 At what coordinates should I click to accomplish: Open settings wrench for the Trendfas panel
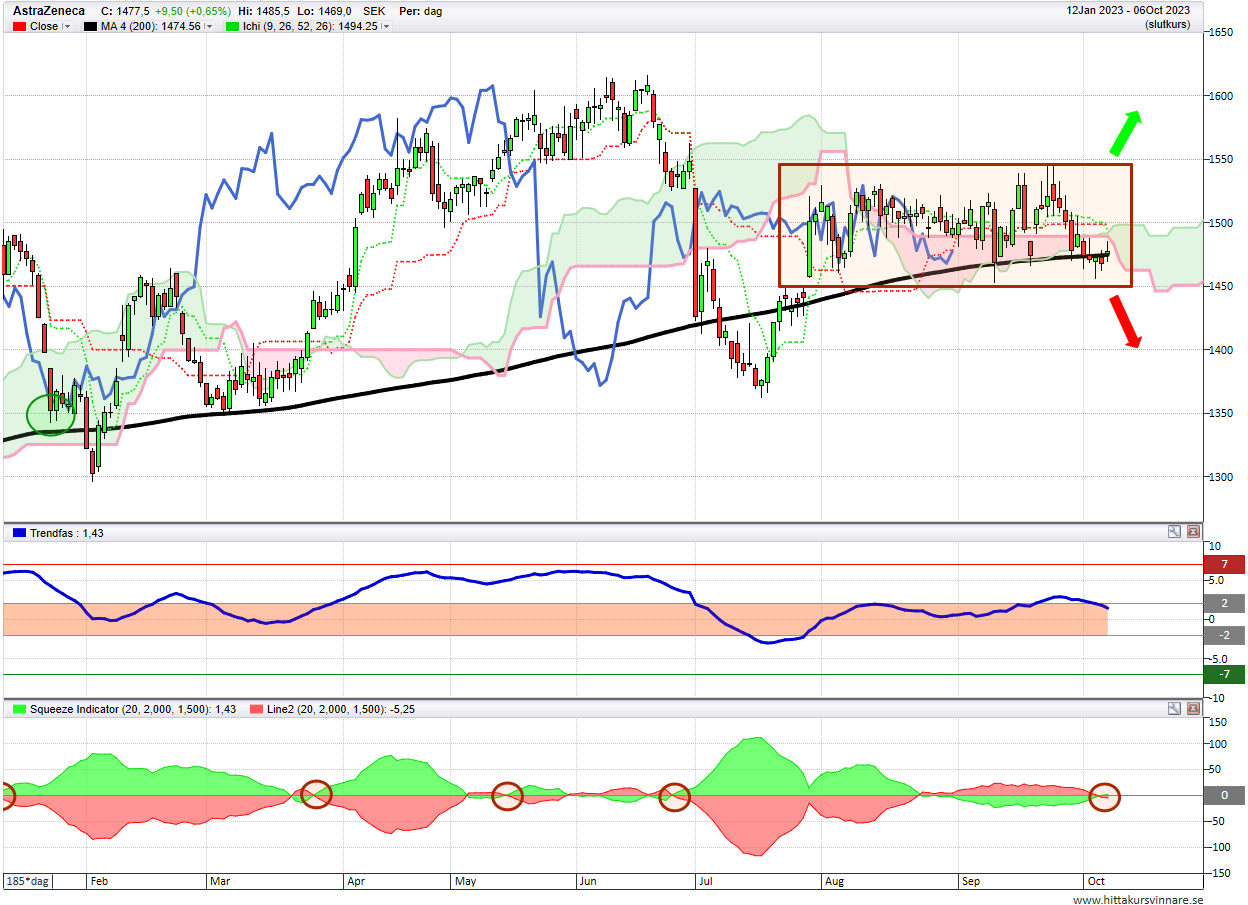[x=1174, y=532]
